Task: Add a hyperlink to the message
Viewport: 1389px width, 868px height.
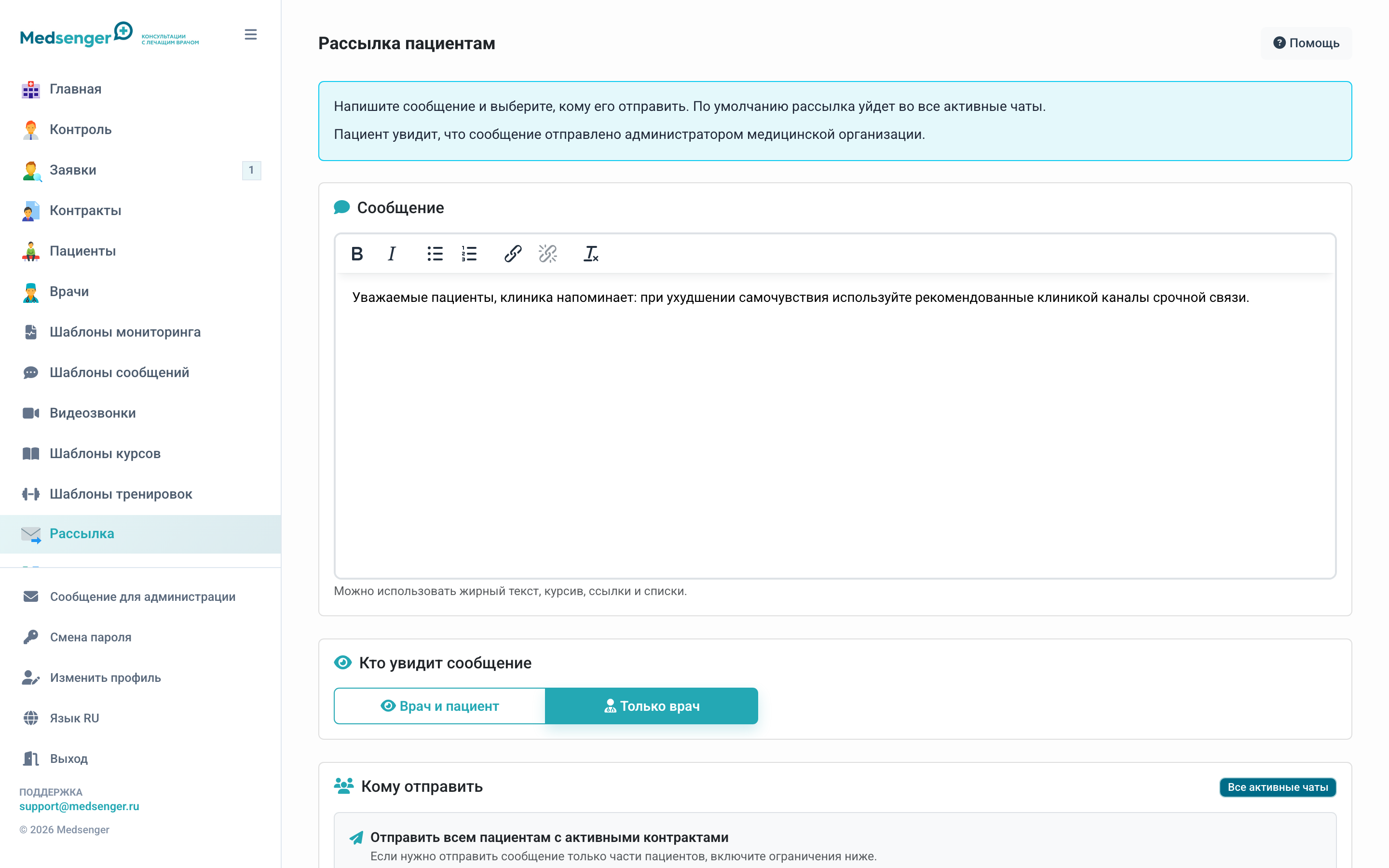Action: click(513, 254)
